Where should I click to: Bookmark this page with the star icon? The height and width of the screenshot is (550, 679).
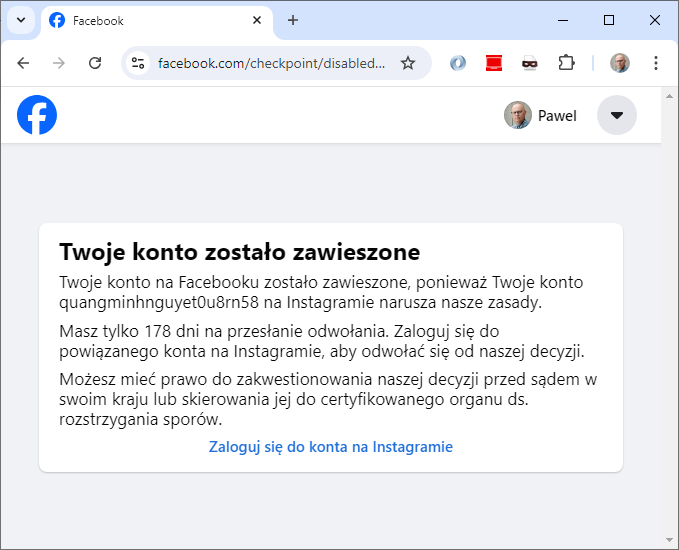(x=407, y=63)
